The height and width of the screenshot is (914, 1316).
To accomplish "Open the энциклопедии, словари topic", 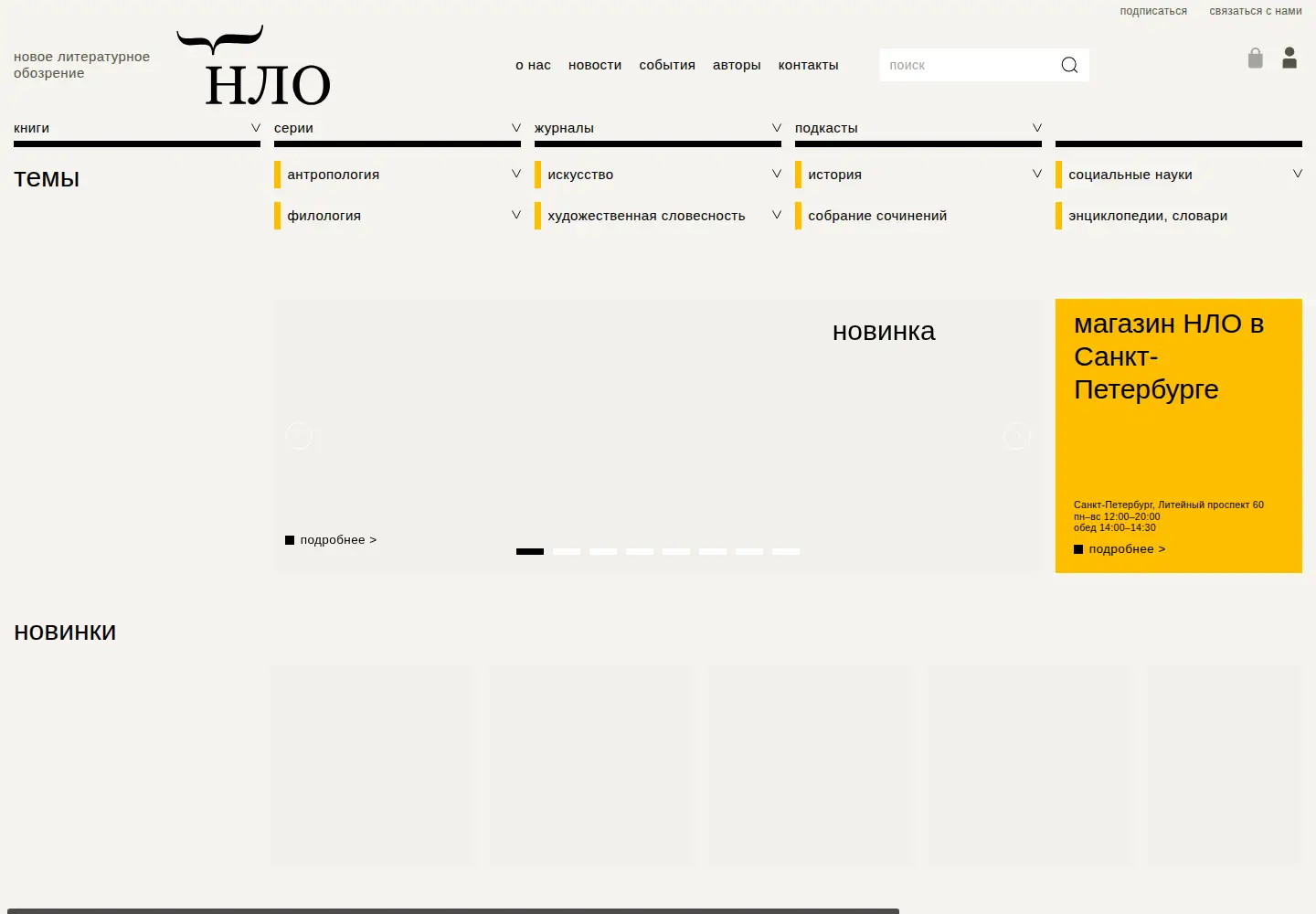I will coord(1148,216).
